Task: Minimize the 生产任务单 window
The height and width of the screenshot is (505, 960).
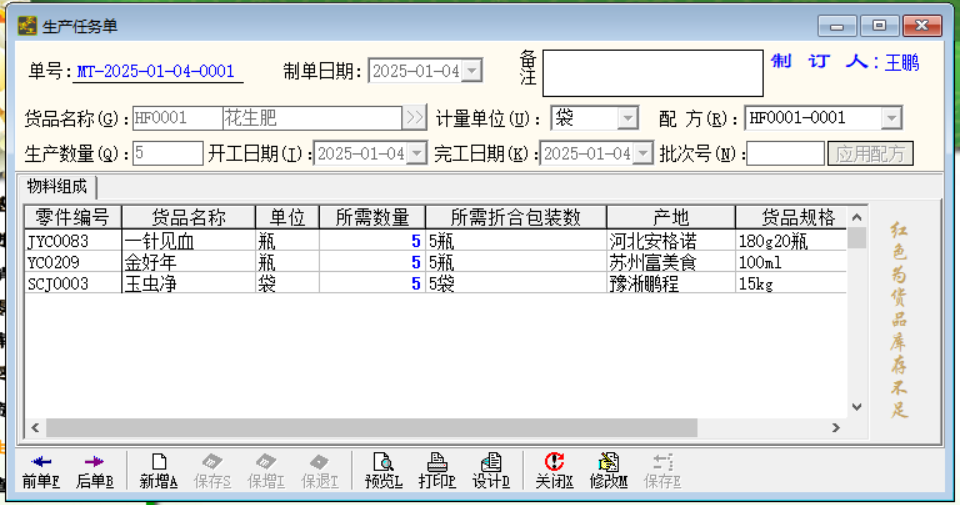Action: (837, 26)
